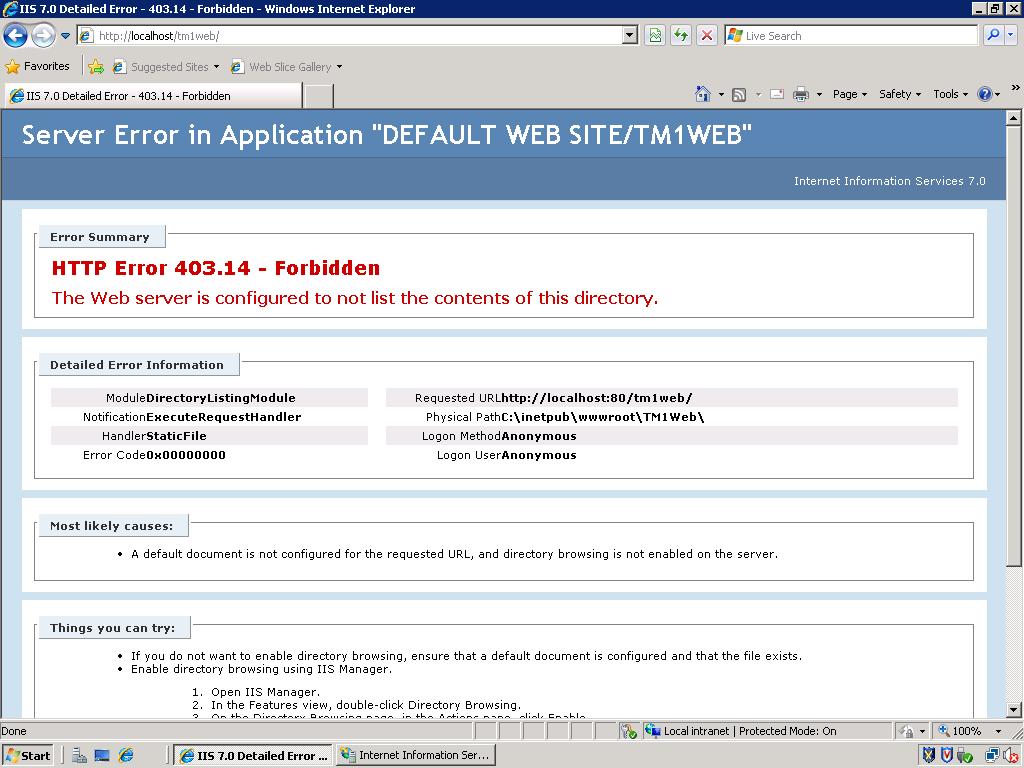This screenshot has width=1024, height=768.
Task: Click the magnifier Search button
Action: [993, 35]
